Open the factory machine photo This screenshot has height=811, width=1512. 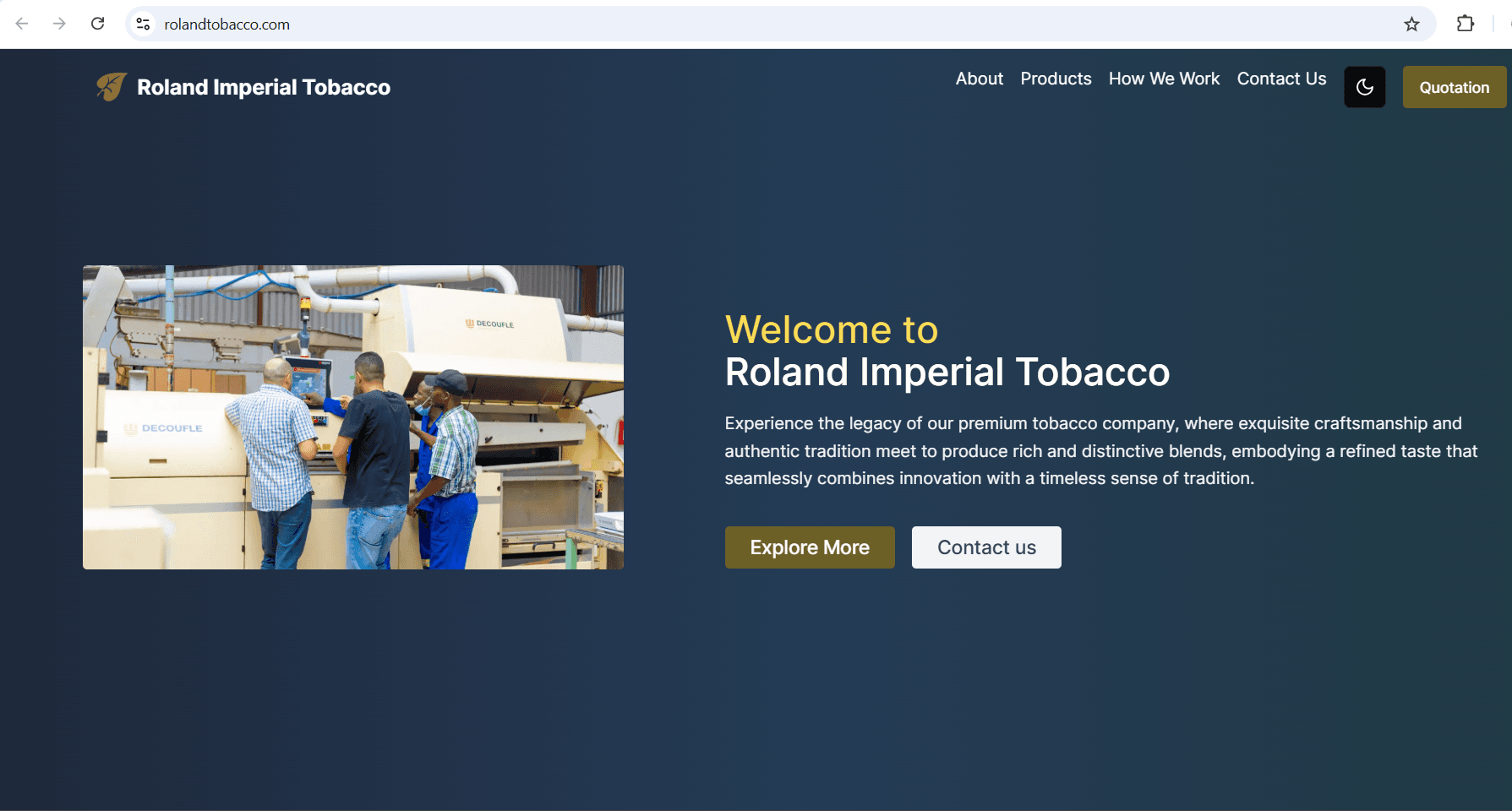pos(353,417)
